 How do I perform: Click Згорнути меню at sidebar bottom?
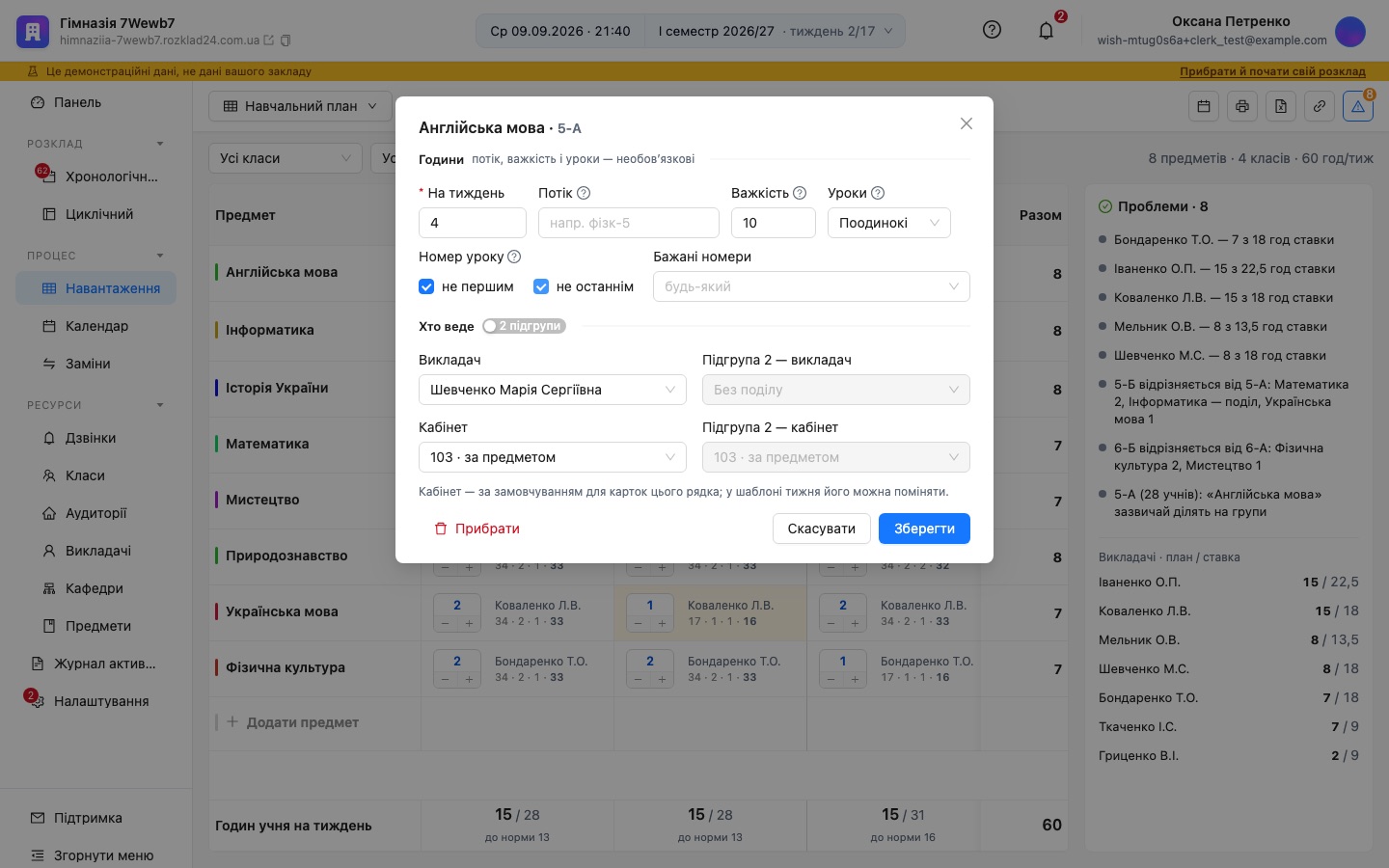click(x=95, y=855)
